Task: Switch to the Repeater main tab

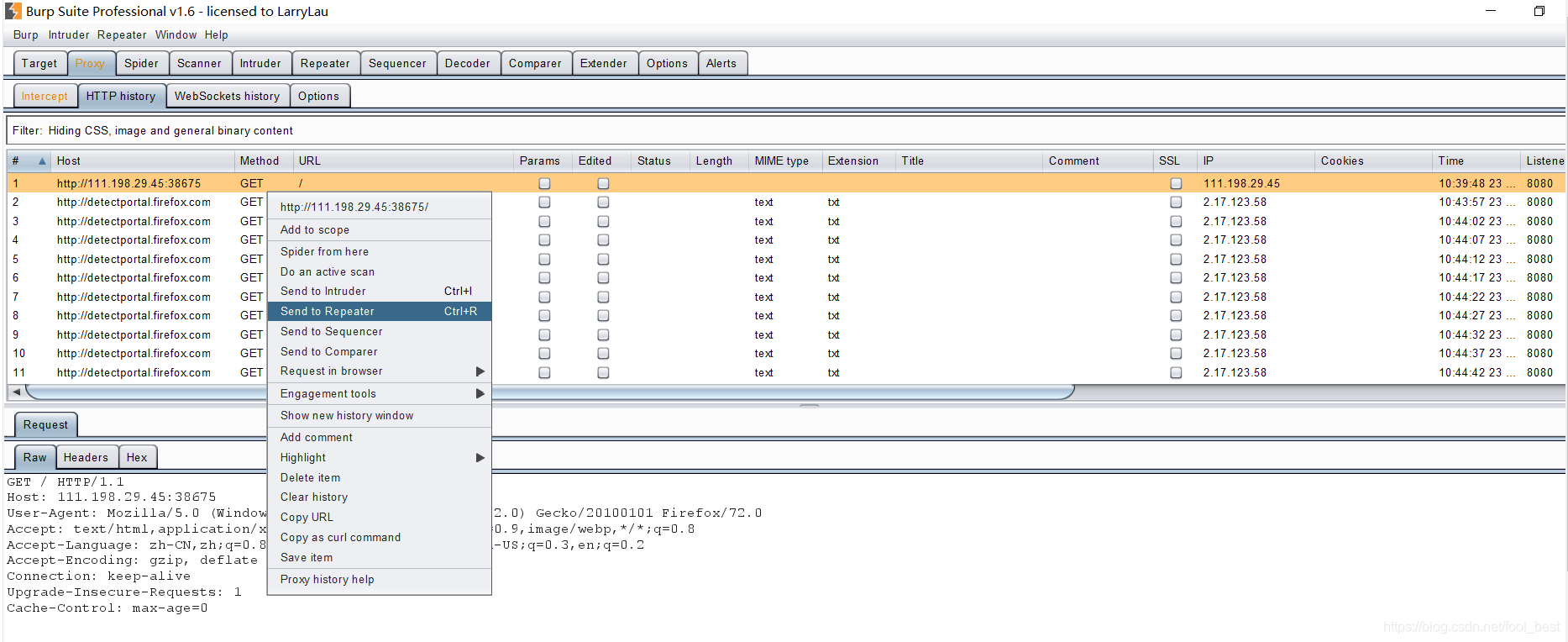Action: pyautogui.click(x=325, y=64)
